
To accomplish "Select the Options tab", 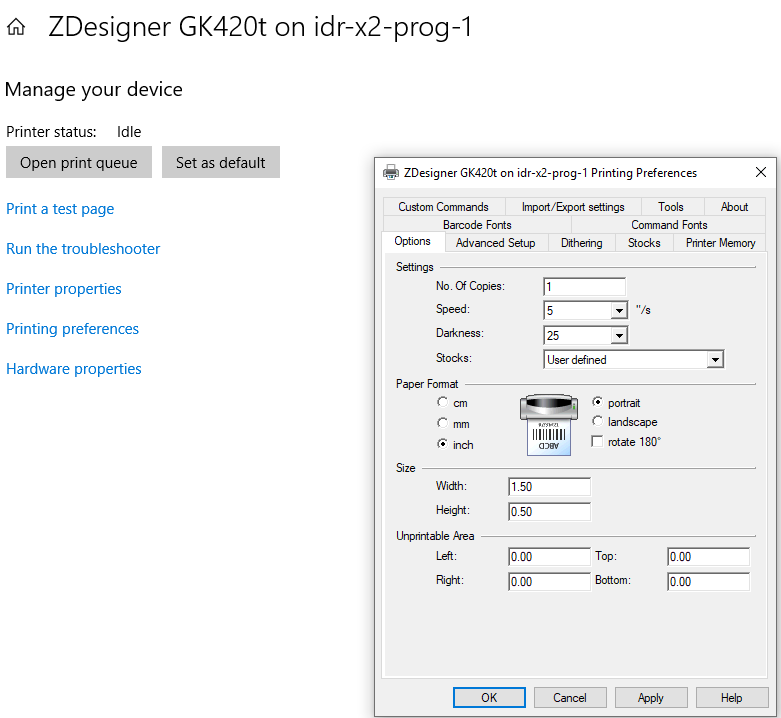I will click(x=412, y=241).
